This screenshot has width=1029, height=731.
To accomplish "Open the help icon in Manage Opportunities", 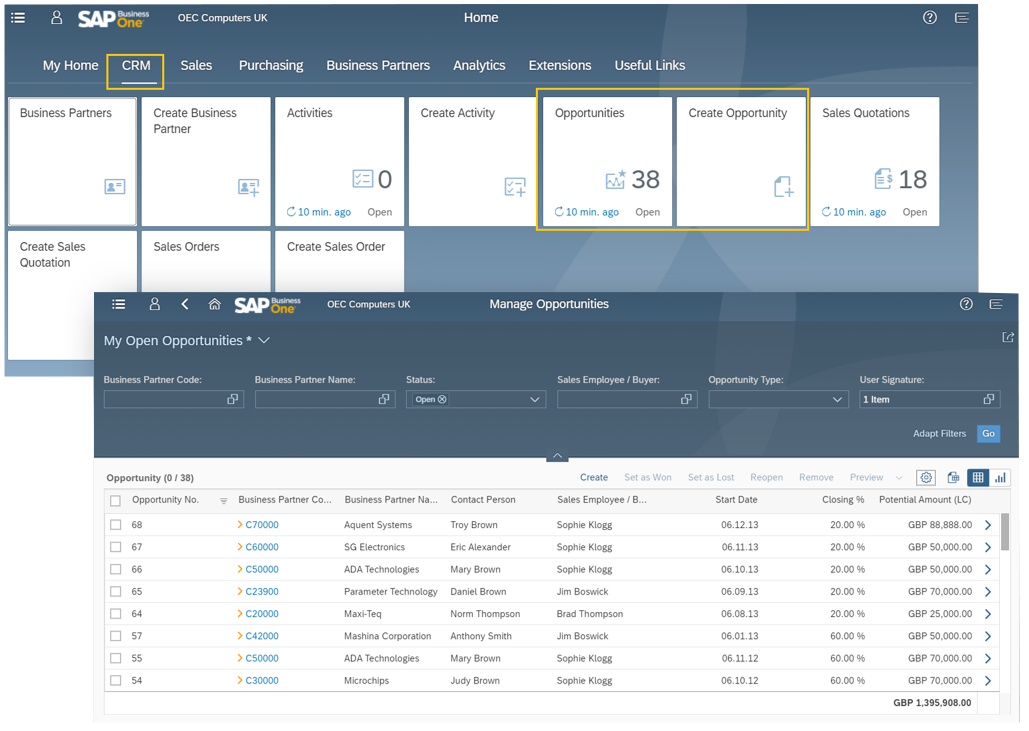I will click(x=966, y=304).
